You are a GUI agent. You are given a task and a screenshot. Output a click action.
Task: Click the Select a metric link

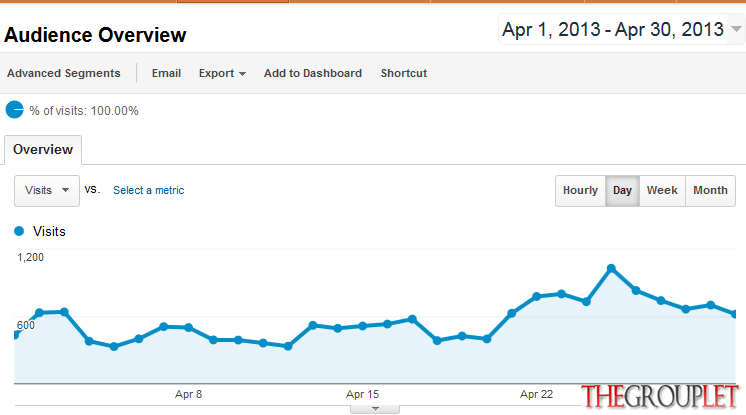point(148,190)
